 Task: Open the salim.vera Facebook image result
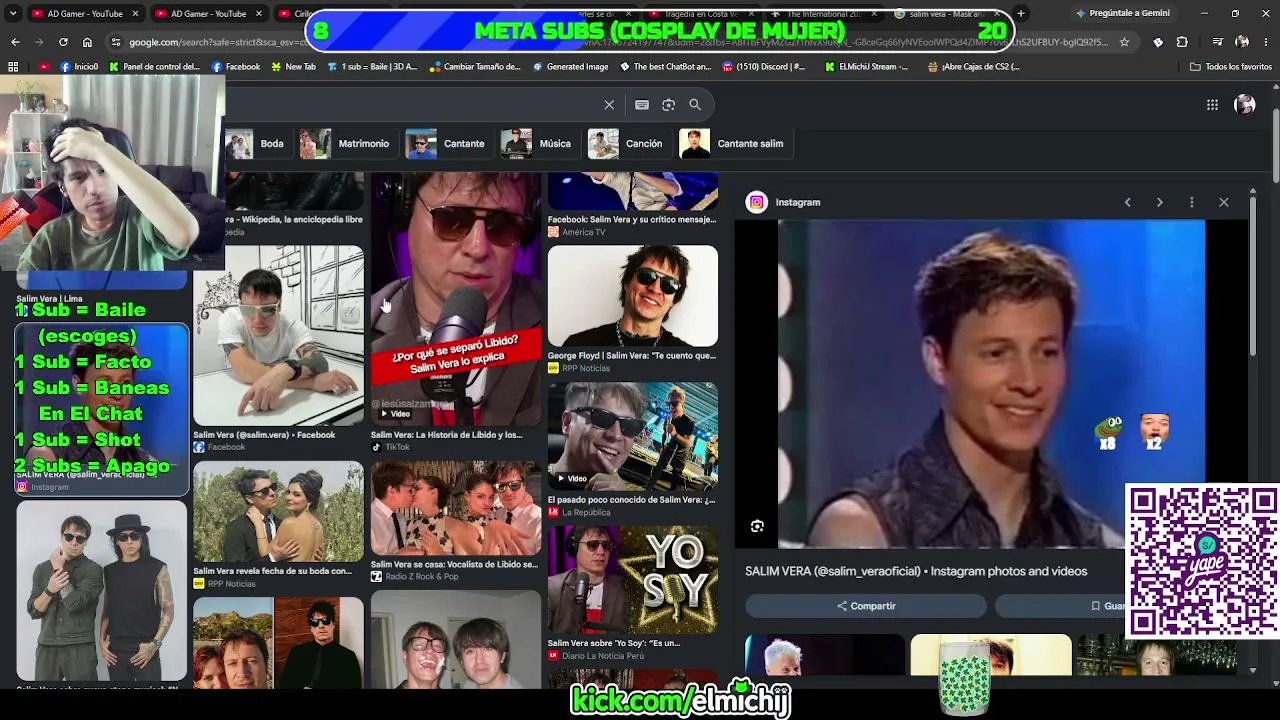pos(278,336)
